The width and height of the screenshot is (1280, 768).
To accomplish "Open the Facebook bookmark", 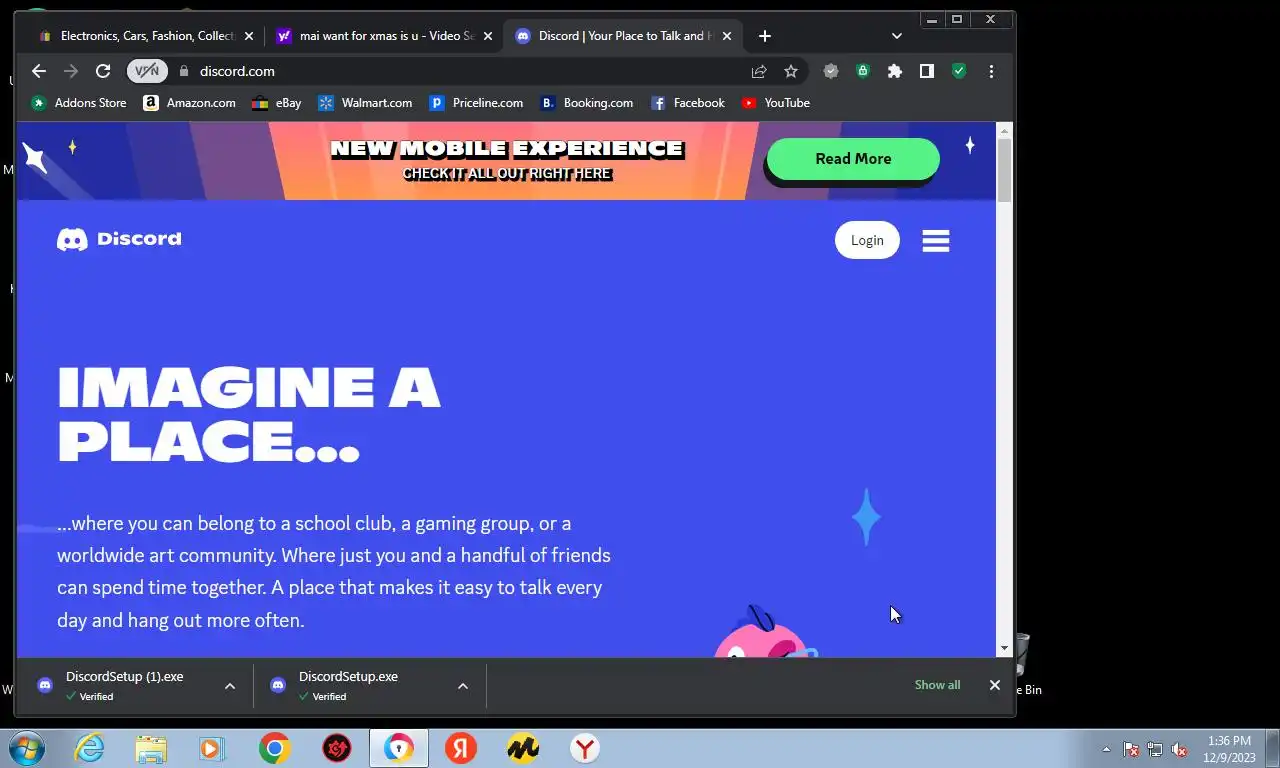I will tap(688, 103).
